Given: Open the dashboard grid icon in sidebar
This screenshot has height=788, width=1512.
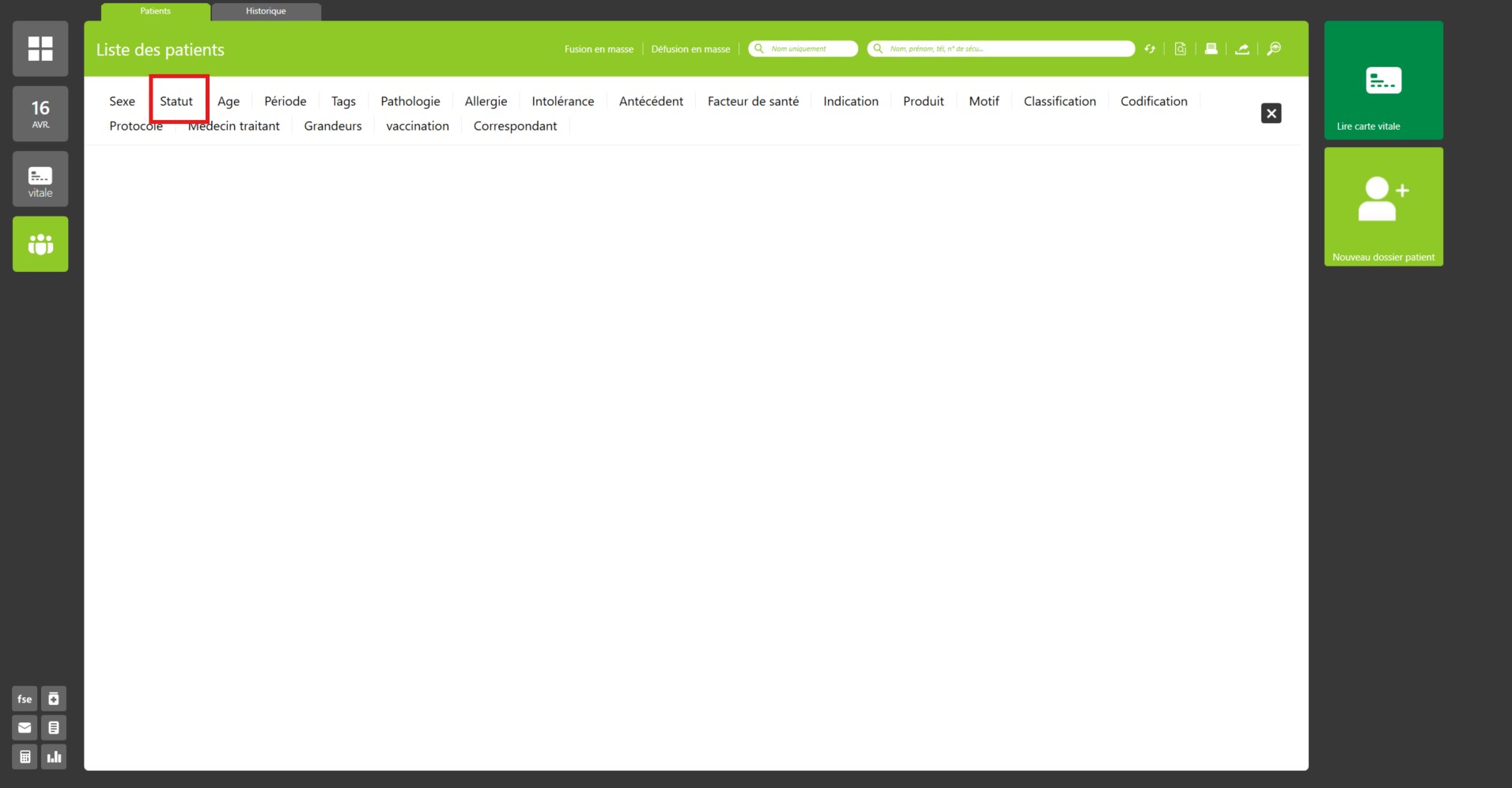Looking at the screenshot, I should tap(40, 49).
